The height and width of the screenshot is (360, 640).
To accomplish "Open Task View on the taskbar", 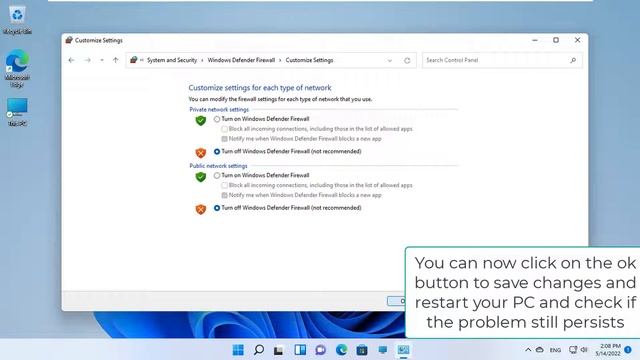I will pos(279,350).
